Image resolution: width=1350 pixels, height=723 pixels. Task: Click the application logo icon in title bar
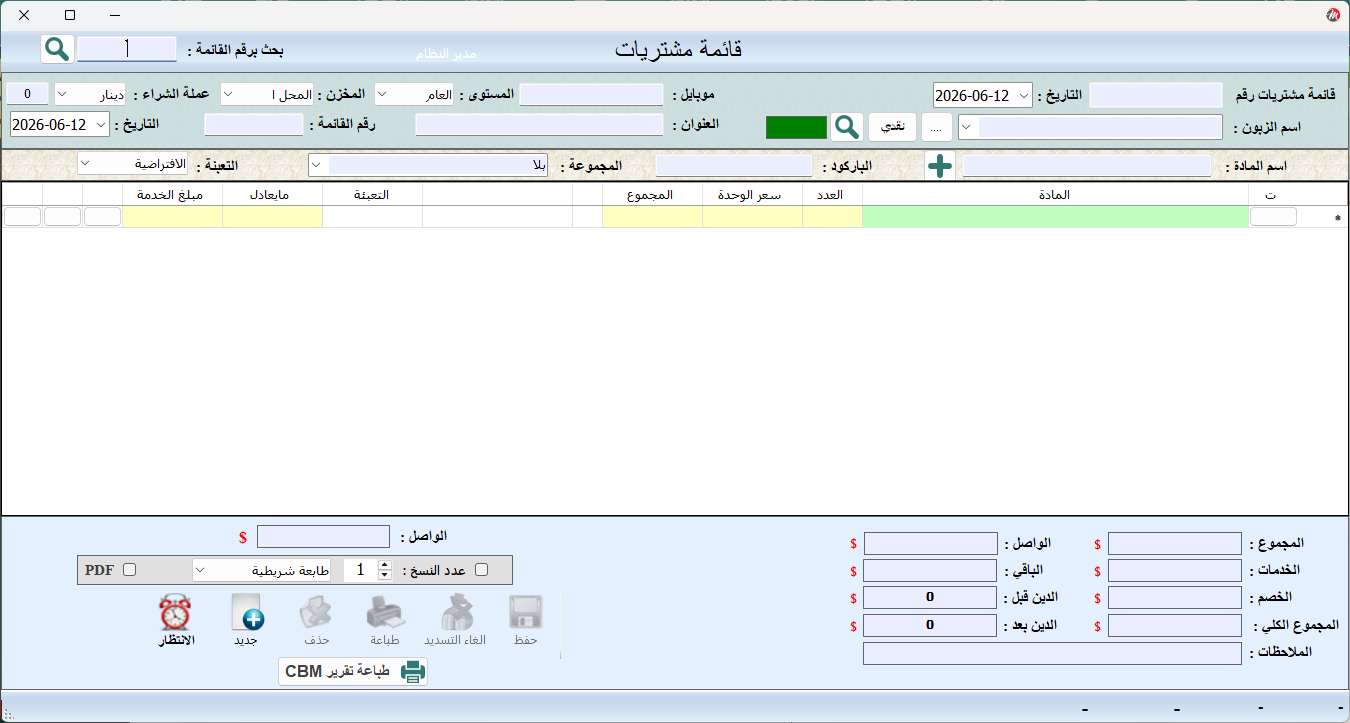tap(1333, 15)
